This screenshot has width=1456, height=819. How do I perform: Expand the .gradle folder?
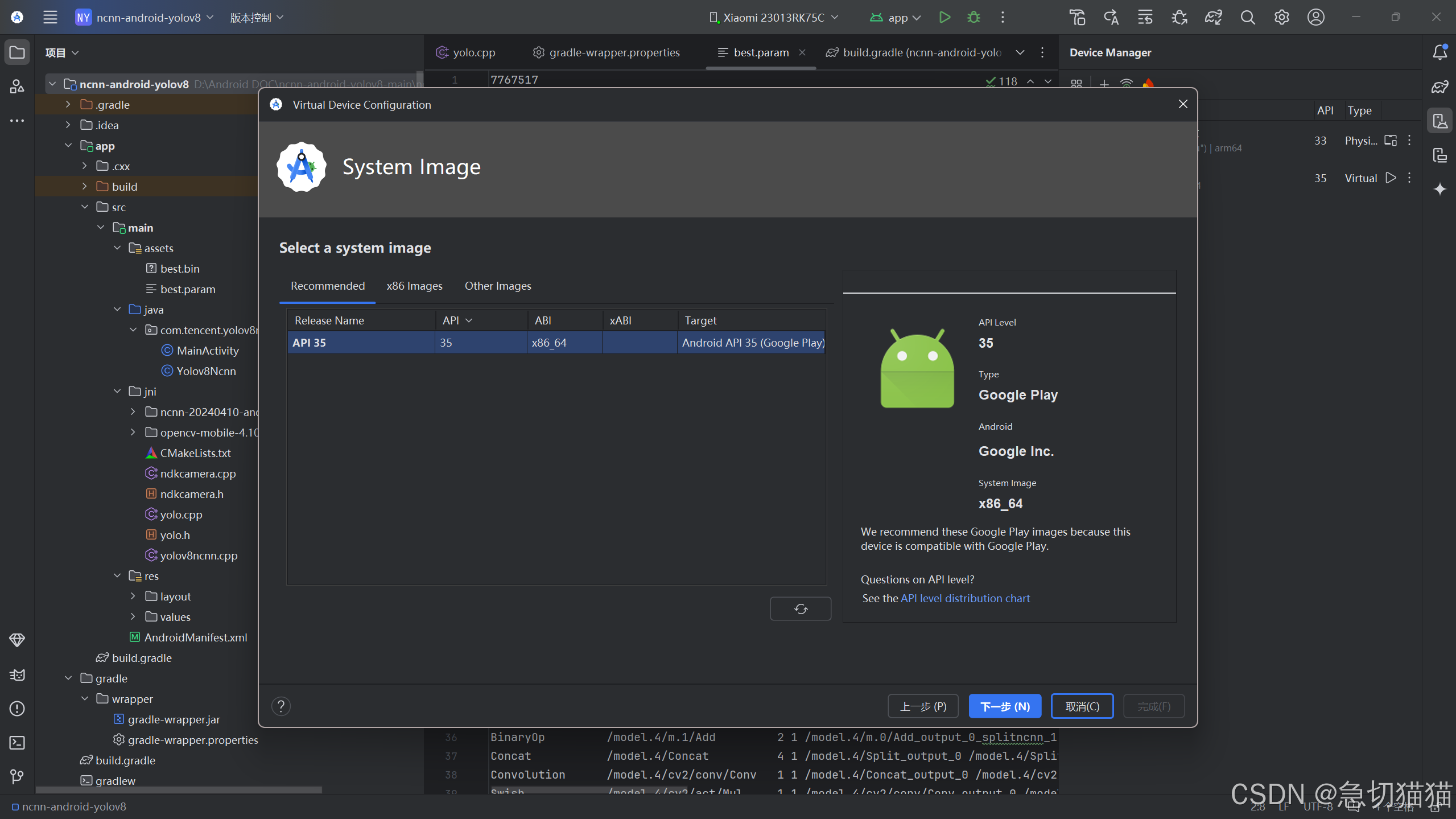68,105
